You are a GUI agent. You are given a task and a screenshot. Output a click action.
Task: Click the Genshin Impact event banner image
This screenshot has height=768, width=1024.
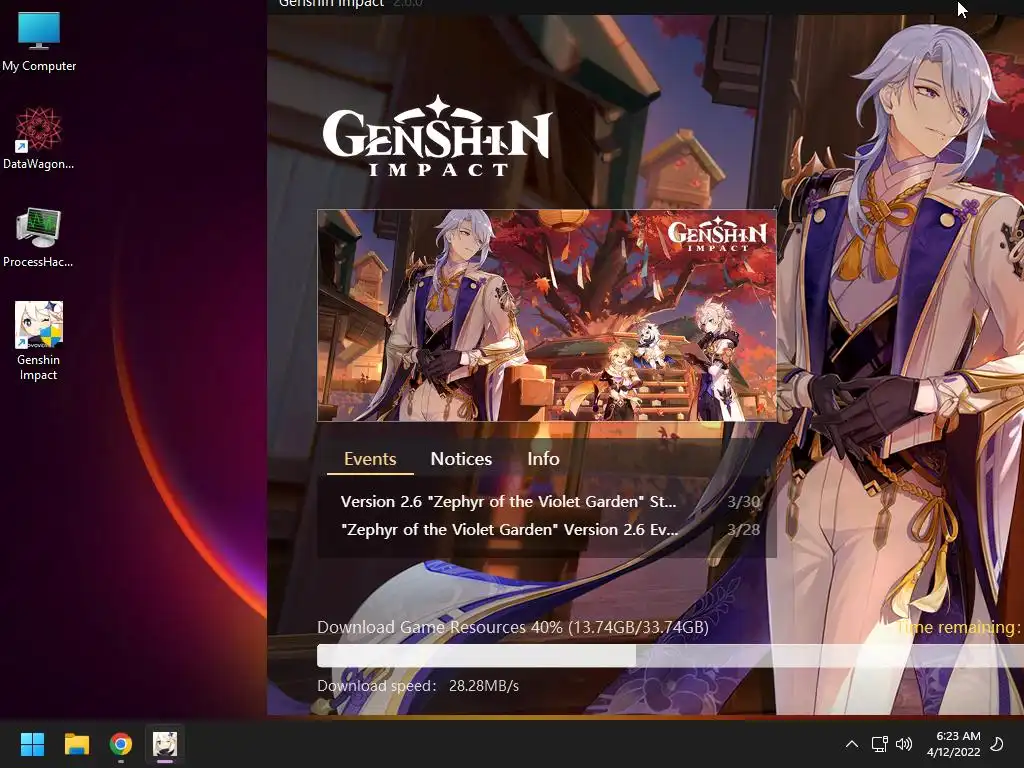click(x=547, y=315)
